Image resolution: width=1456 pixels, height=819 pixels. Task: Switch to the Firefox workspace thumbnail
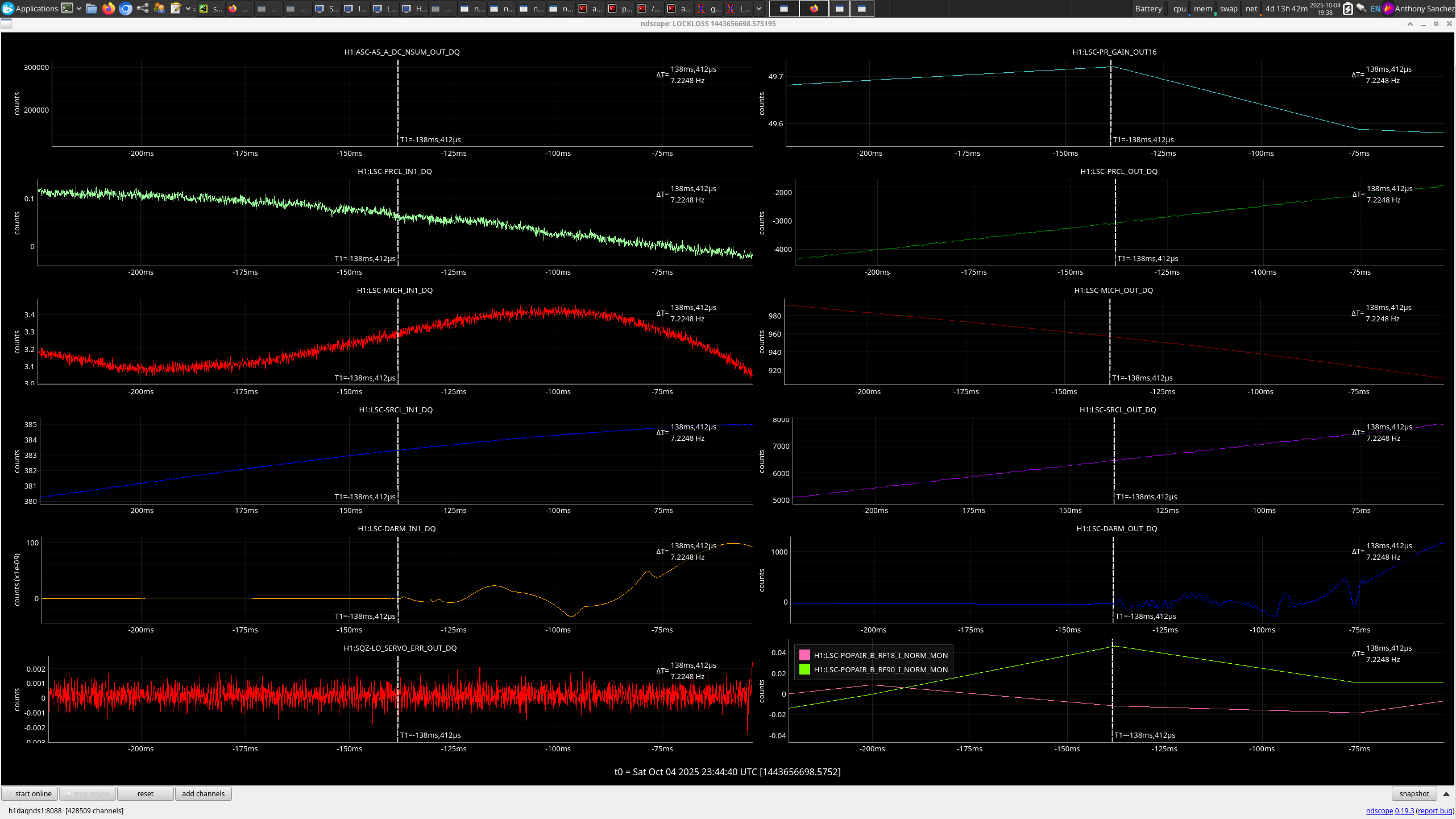(x=814, y=8)
